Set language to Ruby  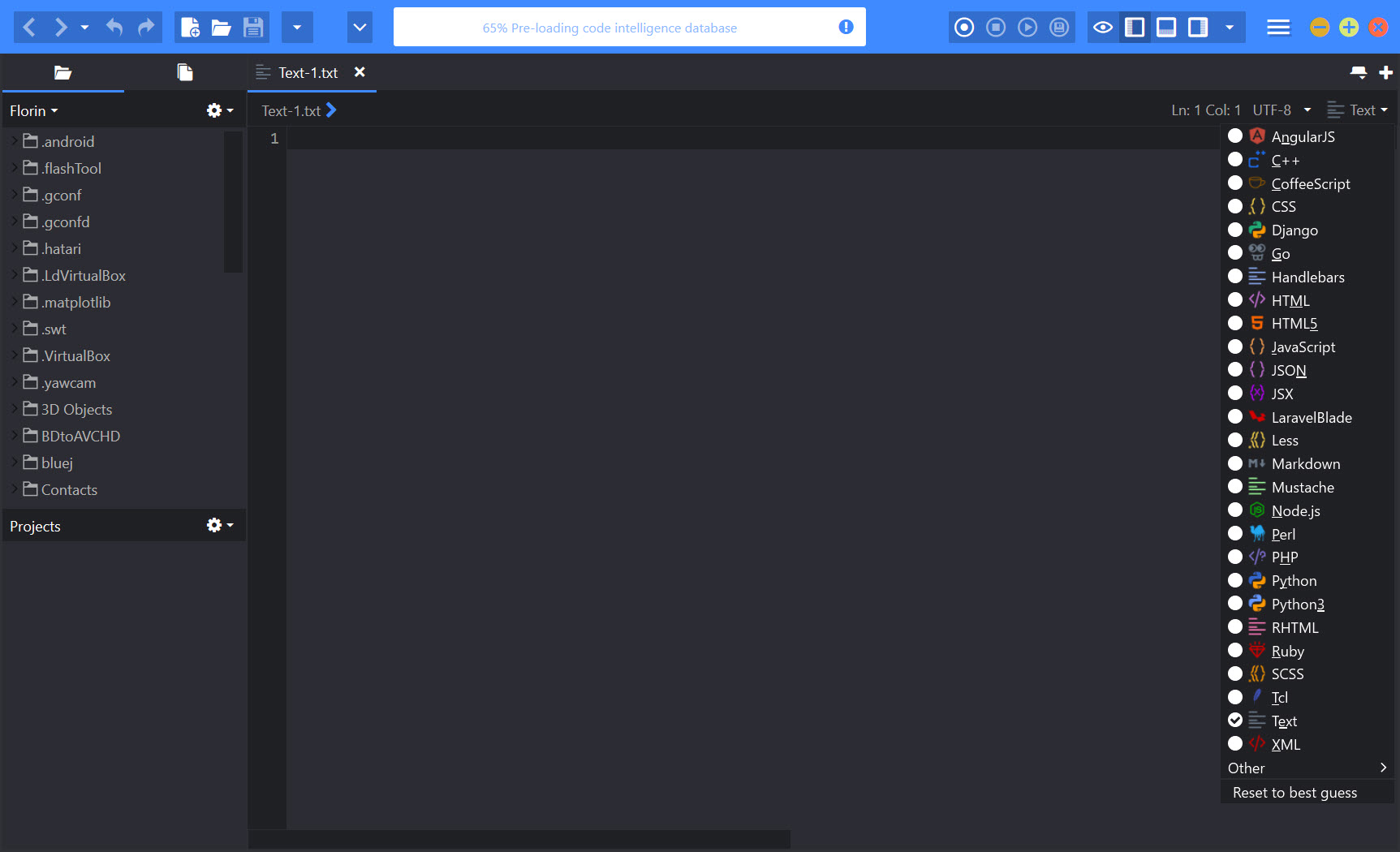1307,652
